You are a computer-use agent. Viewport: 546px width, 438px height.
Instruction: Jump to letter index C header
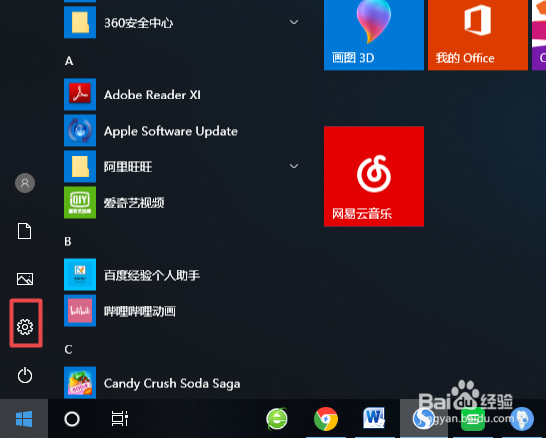point(68,349)
